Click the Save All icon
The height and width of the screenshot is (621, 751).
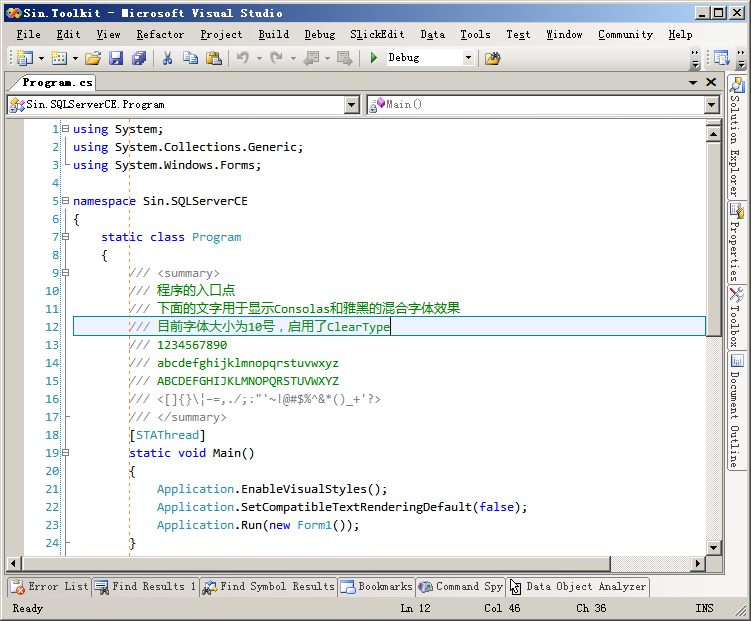tap(139, 58)
